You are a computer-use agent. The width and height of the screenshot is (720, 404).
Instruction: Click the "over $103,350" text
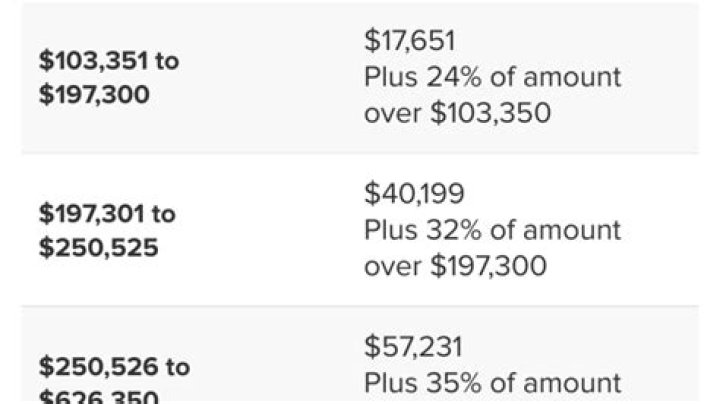457,112
